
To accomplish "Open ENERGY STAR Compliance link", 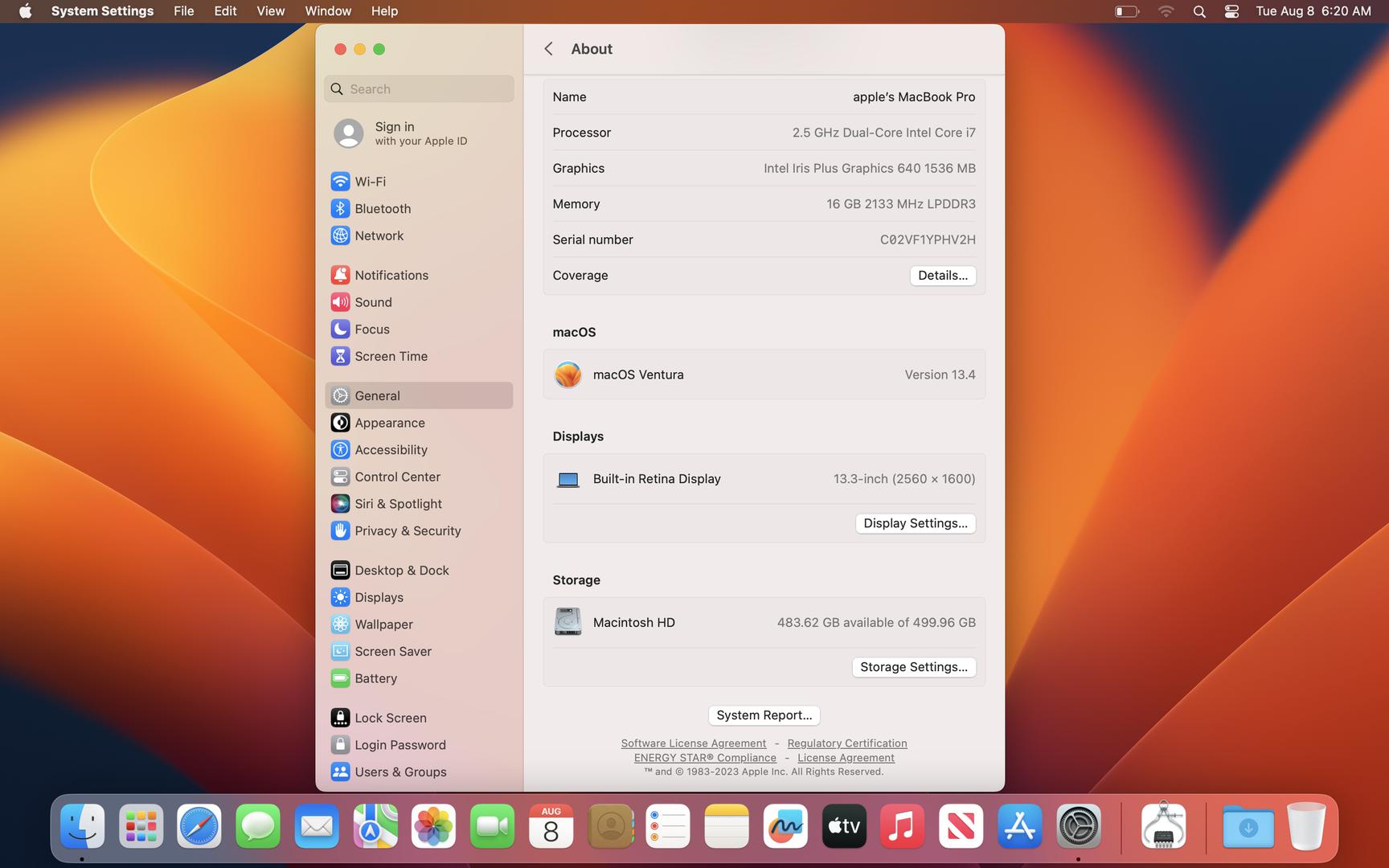I will [x=705, y=758].
